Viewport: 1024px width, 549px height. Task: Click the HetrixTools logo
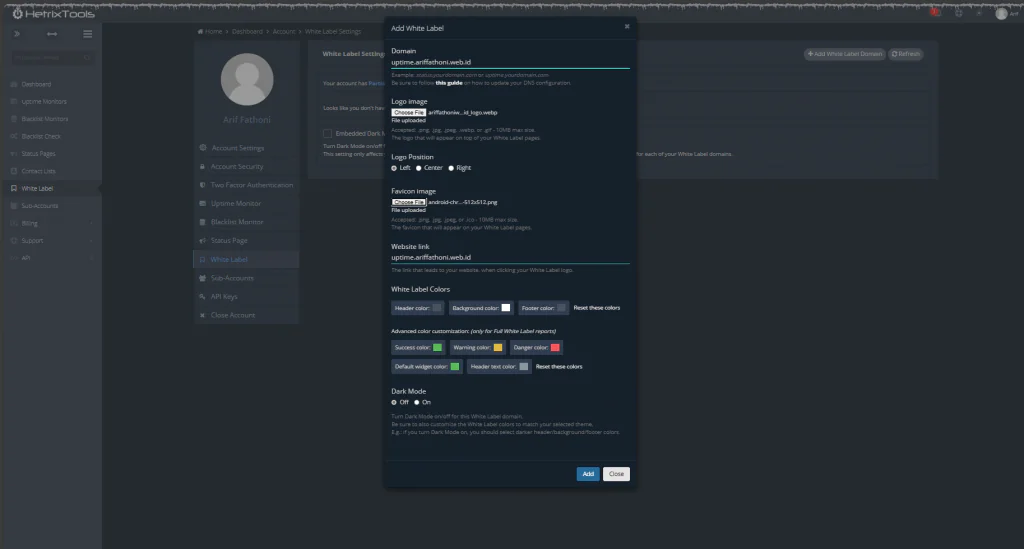tap(54, 14)
